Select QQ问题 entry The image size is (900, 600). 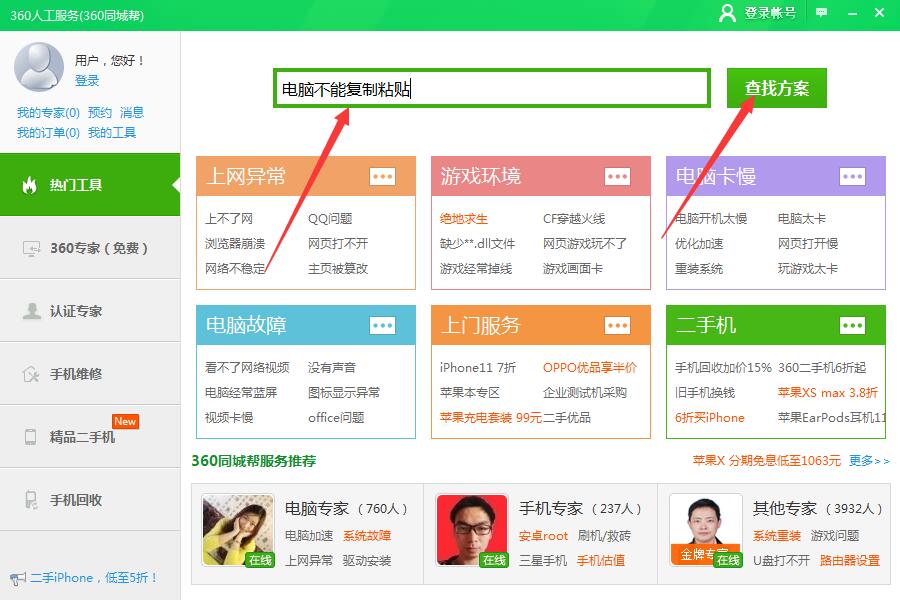click(330, 219)
